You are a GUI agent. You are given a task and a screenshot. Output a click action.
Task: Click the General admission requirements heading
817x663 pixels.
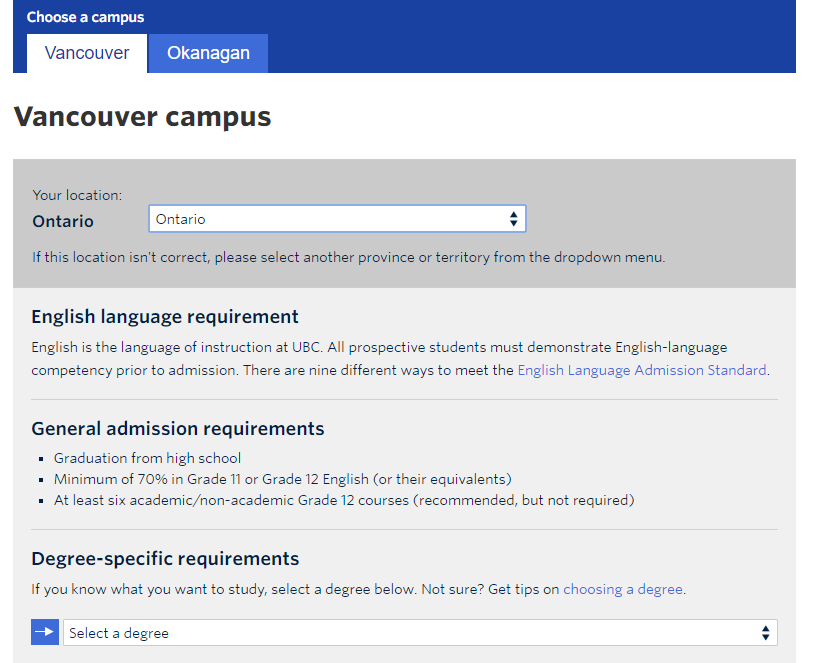(178, 429)
